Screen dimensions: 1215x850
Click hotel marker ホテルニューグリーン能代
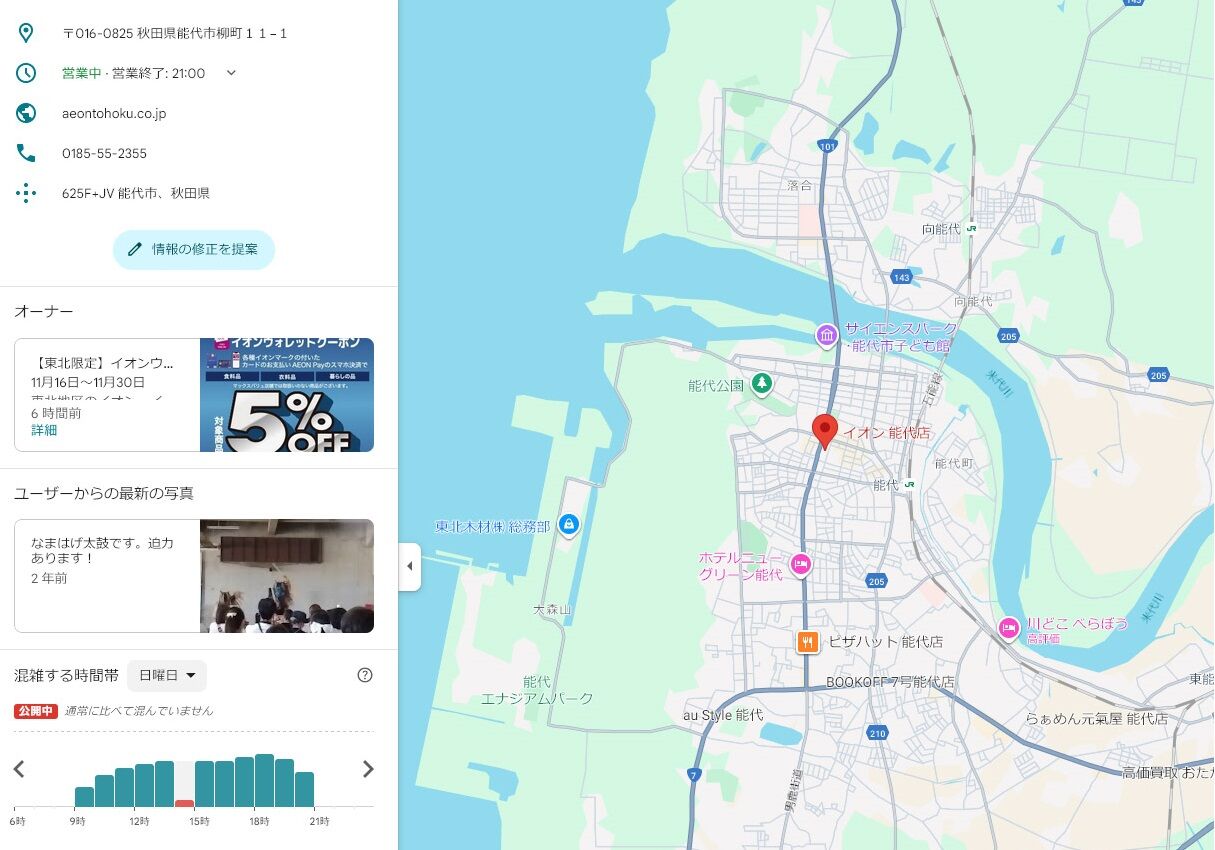coord(800,565)
